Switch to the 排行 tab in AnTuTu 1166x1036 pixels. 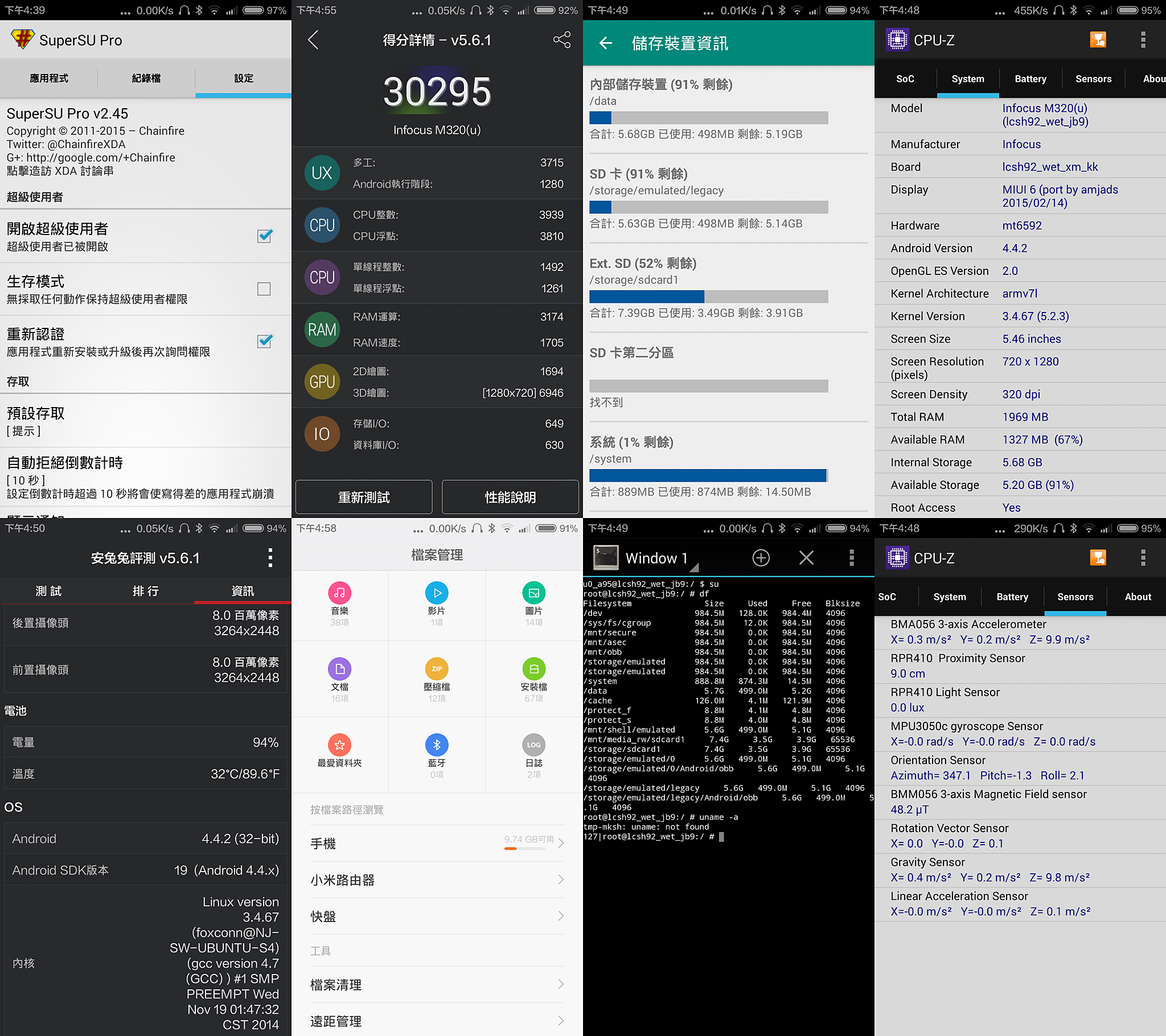[x=145, y=591]
